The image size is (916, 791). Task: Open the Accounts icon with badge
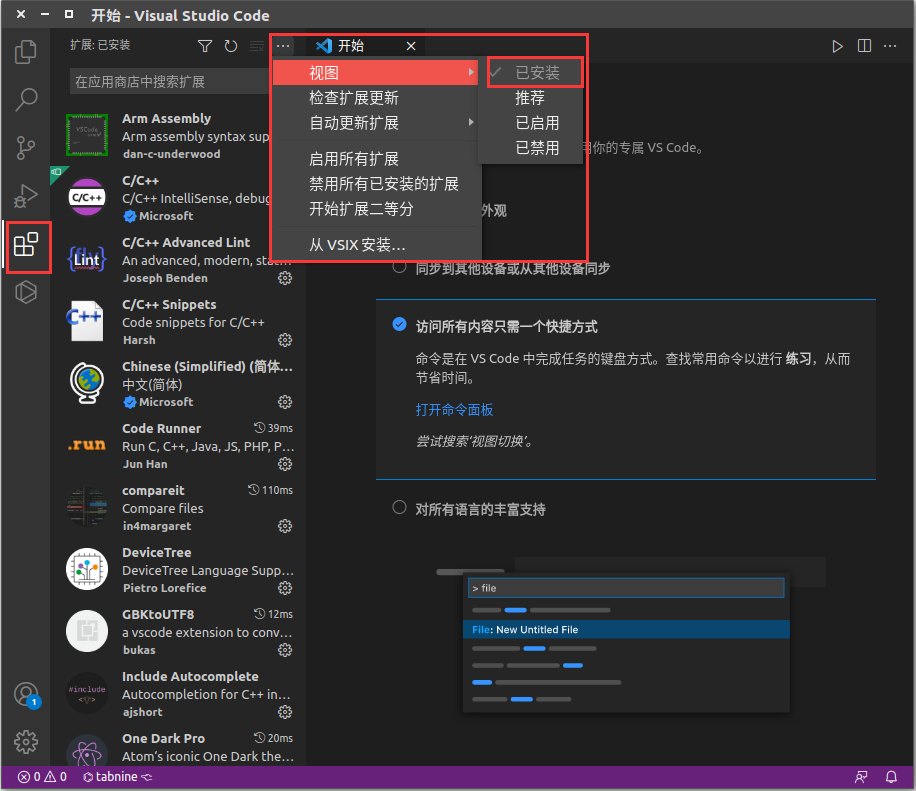[x=27, y=695]
